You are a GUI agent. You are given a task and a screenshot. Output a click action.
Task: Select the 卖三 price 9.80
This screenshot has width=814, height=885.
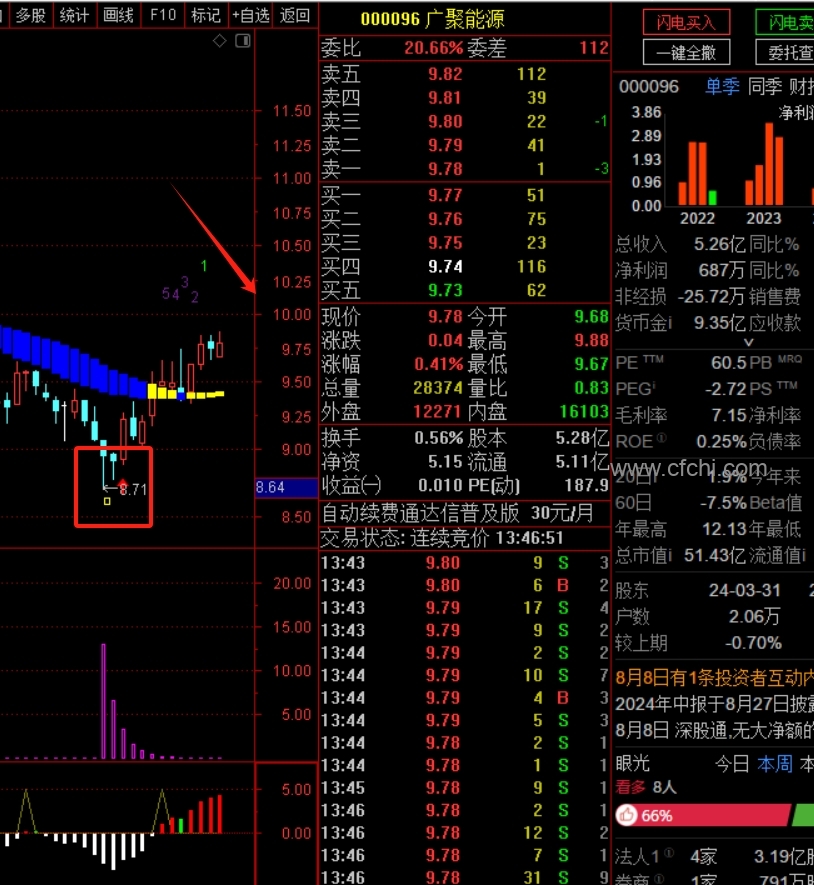coord(445,121)
